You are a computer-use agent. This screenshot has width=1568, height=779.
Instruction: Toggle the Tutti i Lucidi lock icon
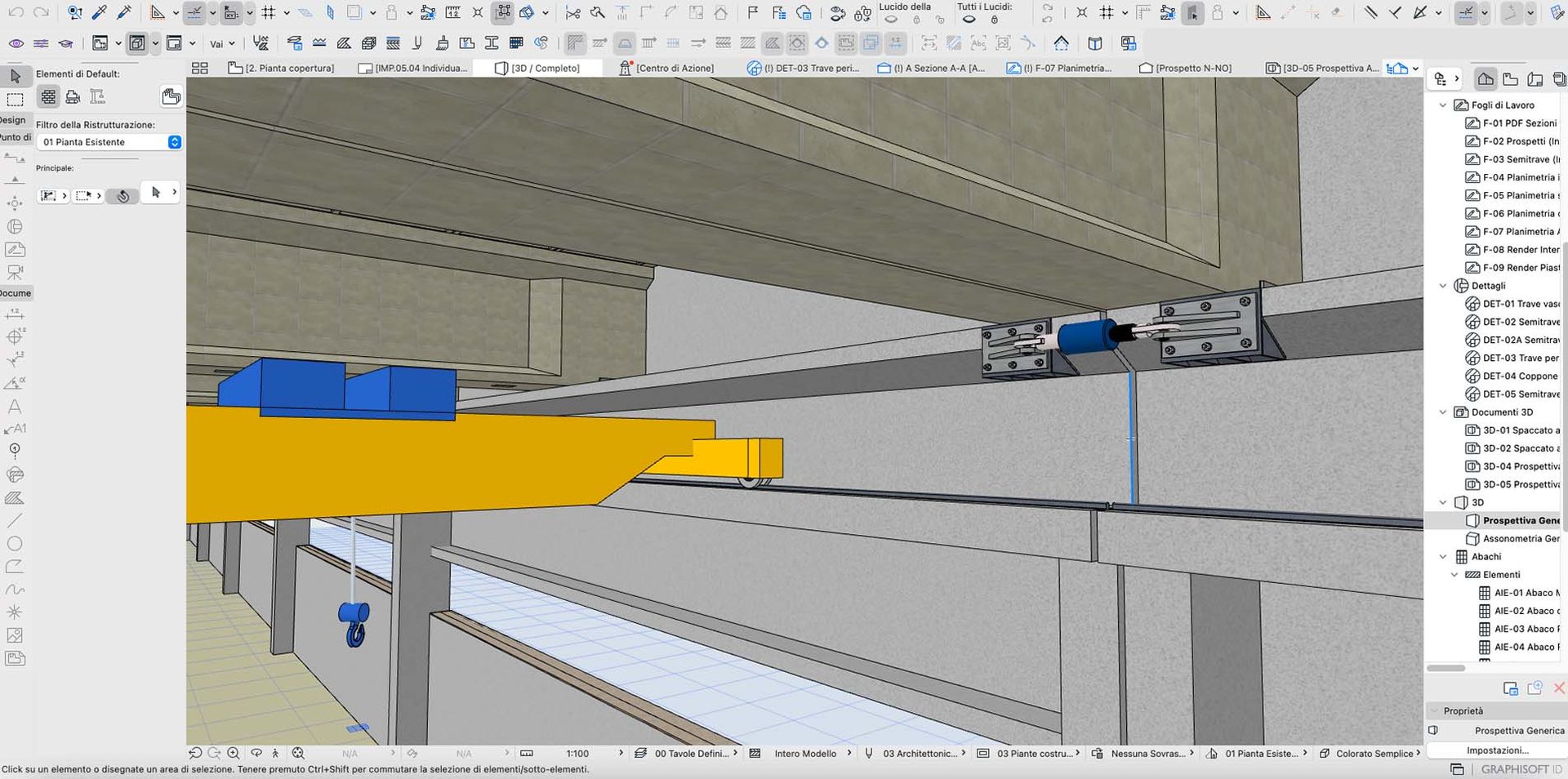(995, 20)
